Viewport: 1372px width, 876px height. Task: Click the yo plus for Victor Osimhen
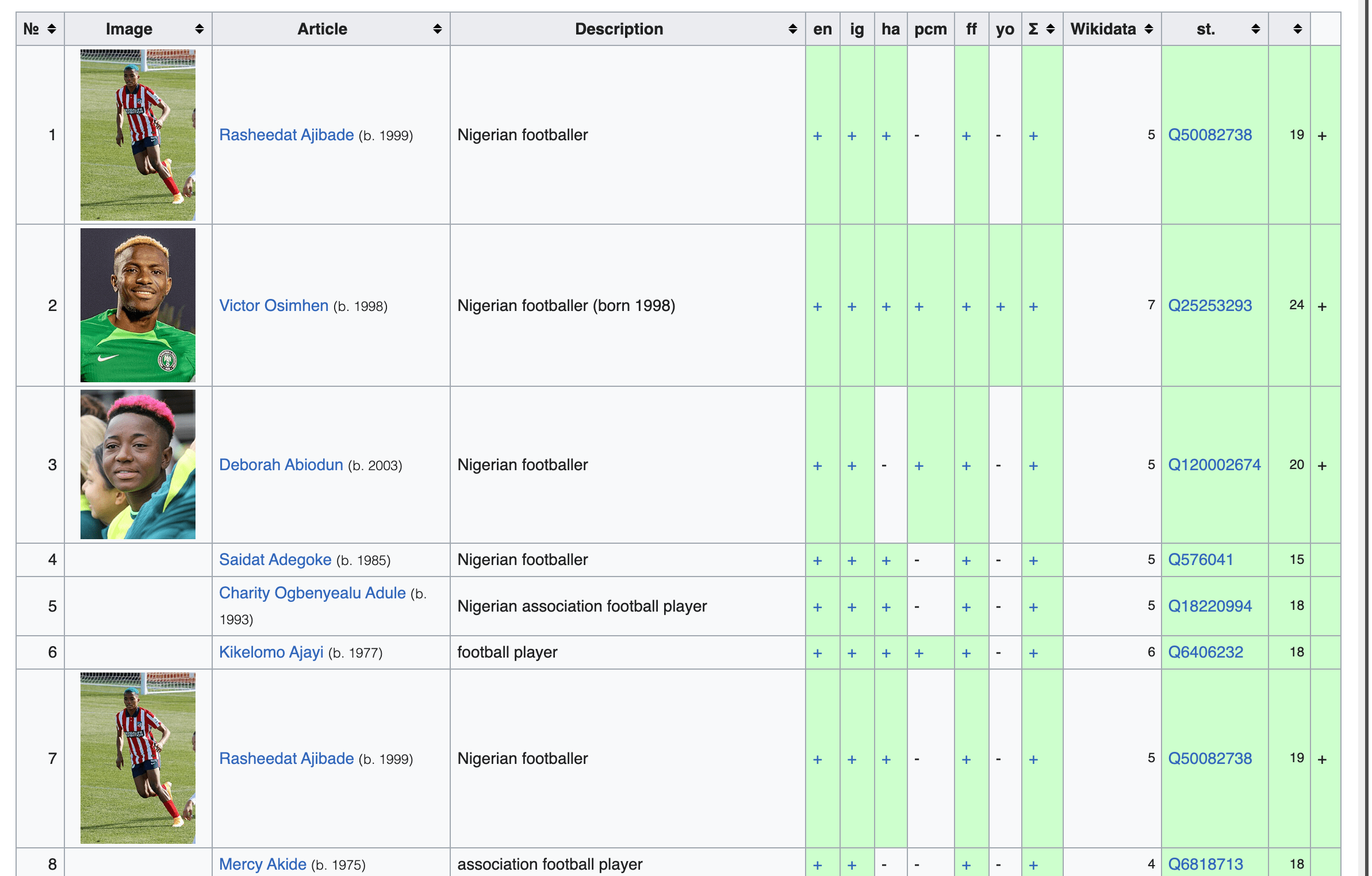pos(1000,306)
